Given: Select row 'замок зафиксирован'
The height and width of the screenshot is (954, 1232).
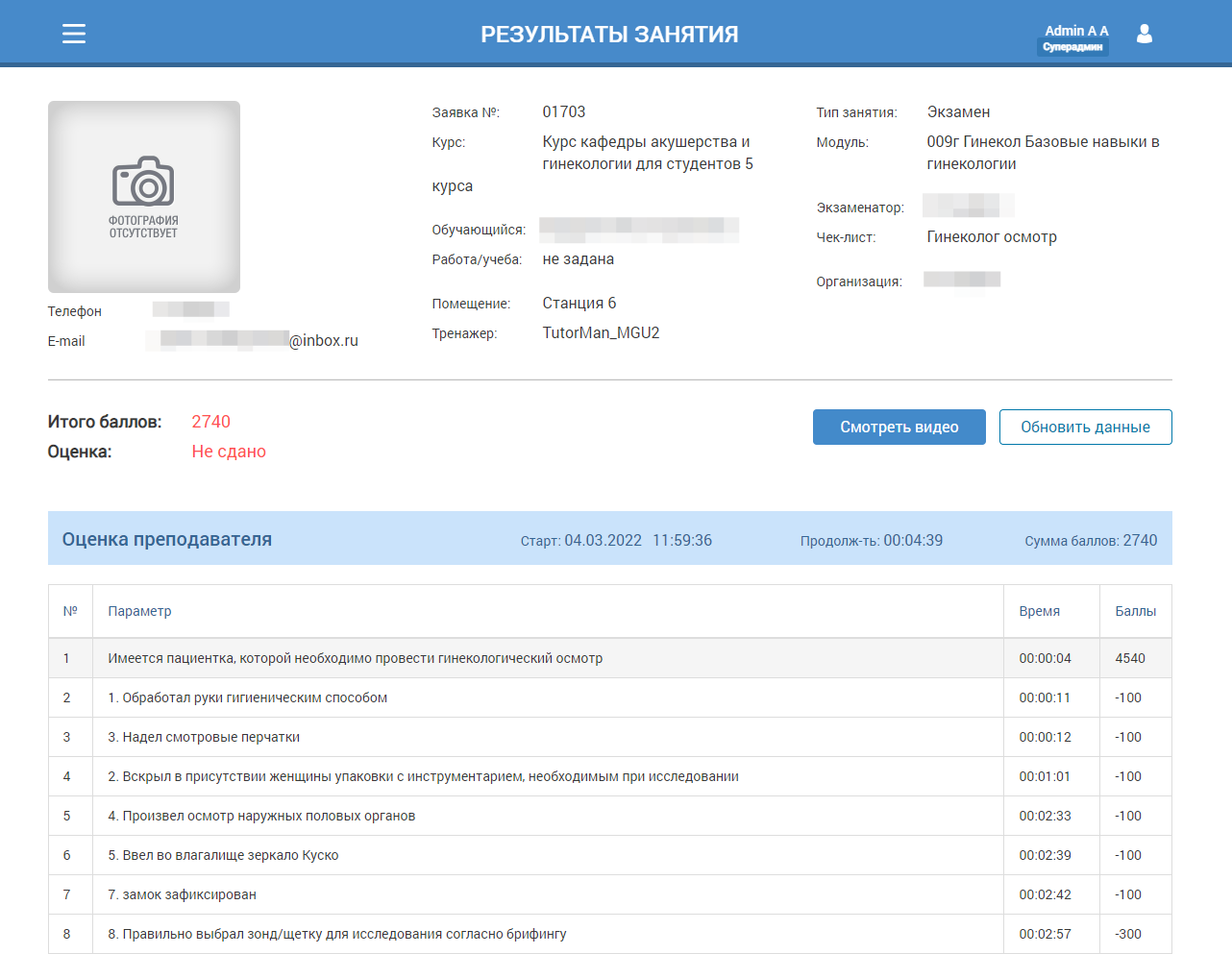Looking at the screenshot, I should click(609, 894).
